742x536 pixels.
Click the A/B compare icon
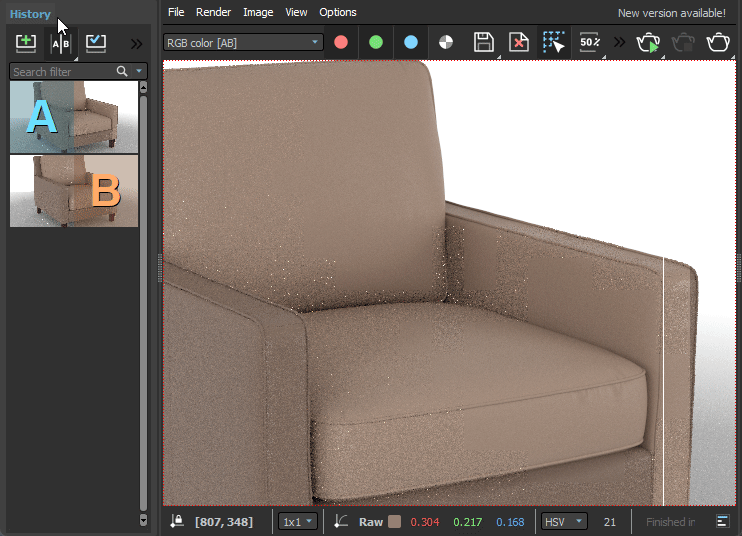61,43
